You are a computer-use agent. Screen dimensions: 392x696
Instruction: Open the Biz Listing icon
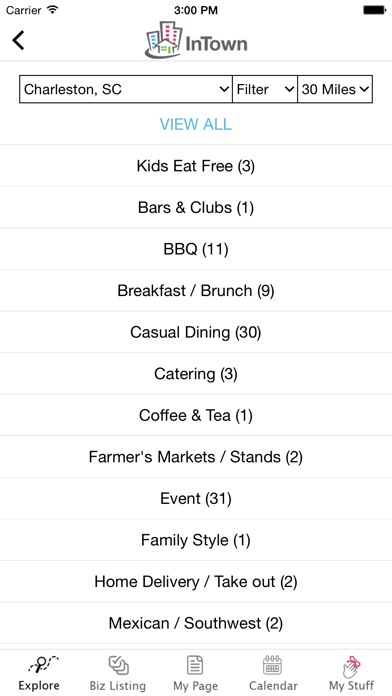tap(118, 665)
